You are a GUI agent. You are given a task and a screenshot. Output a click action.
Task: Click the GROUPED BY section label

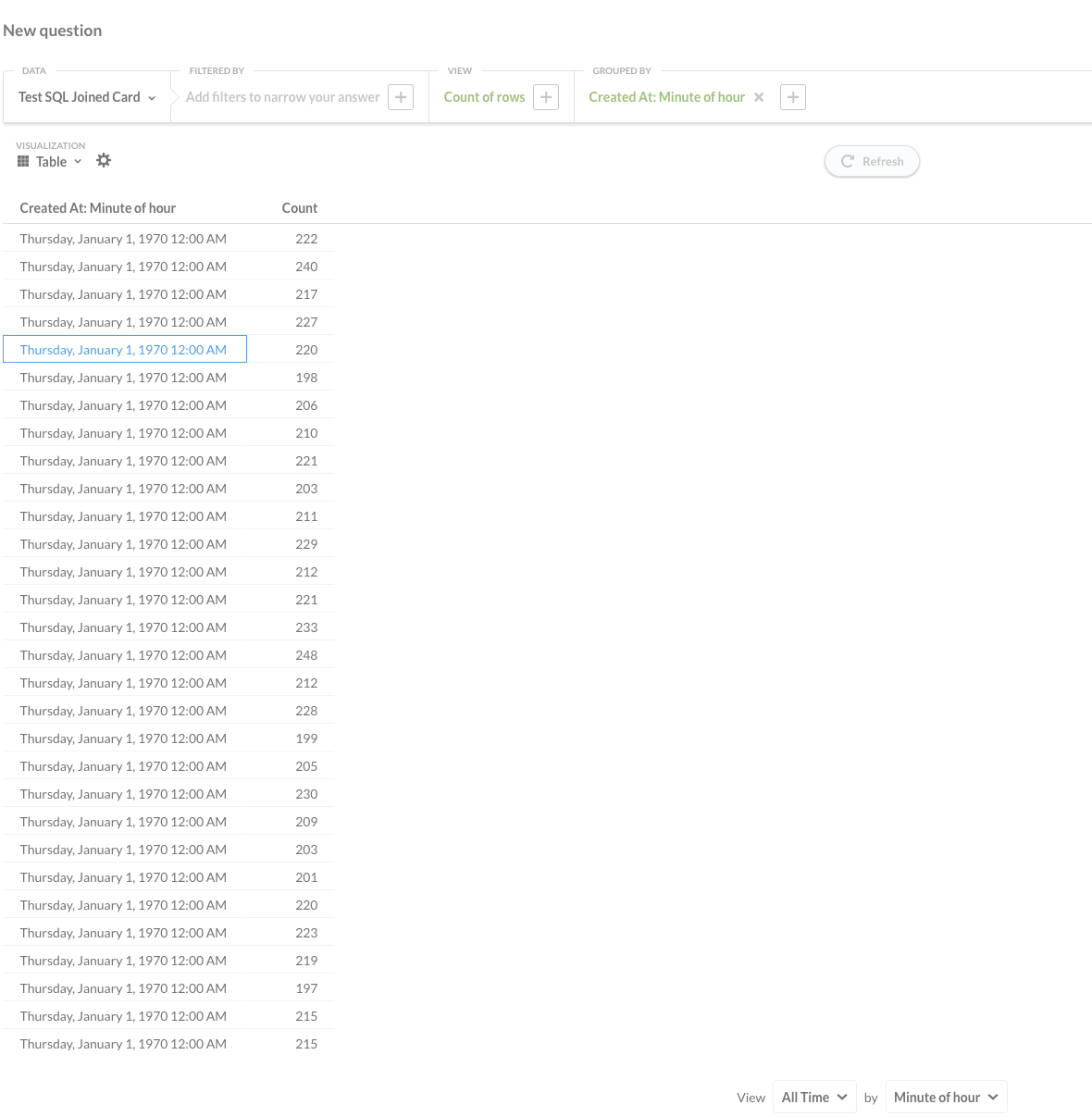(622, 70)
